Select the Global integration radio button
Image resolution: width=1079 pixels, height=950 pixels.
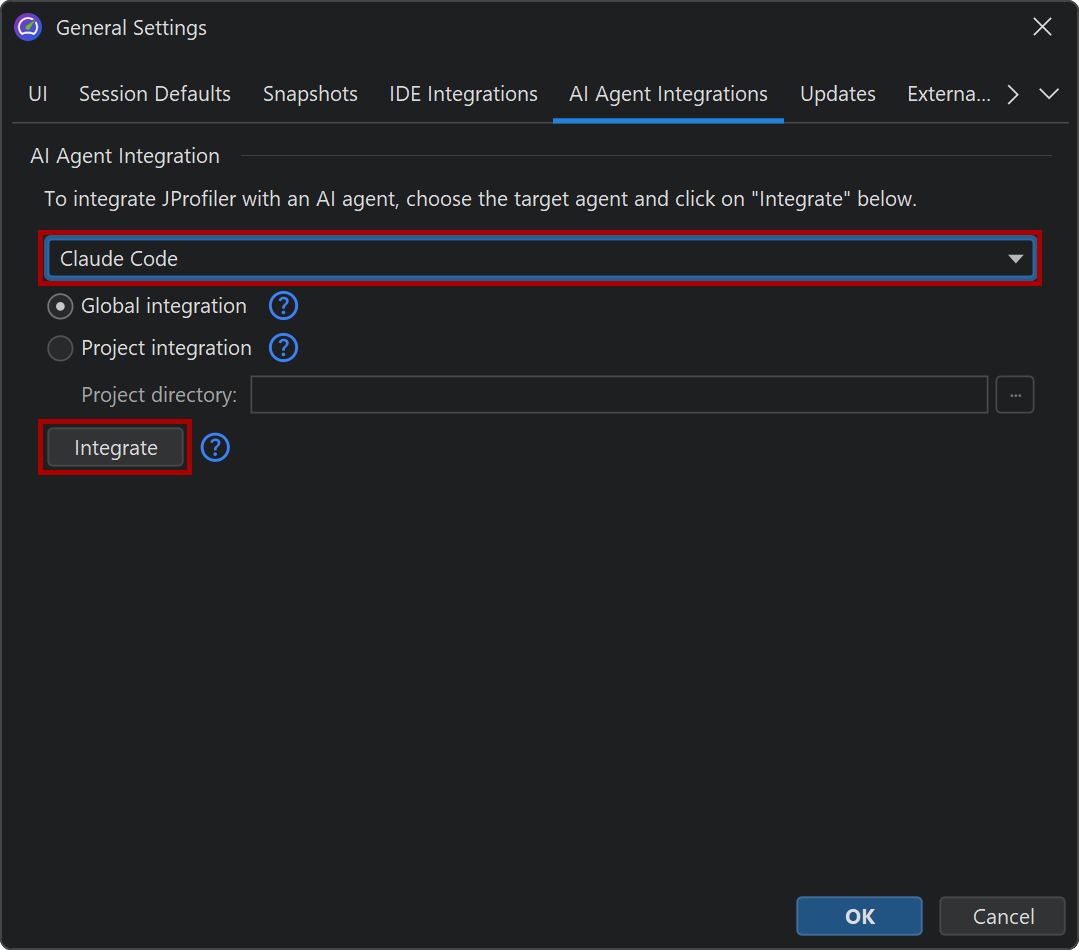[61, 306]
